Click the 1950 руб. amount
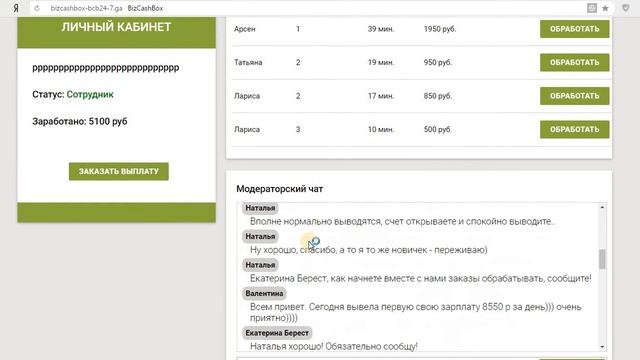Screen dimensions: 640x360 [440, 29]
